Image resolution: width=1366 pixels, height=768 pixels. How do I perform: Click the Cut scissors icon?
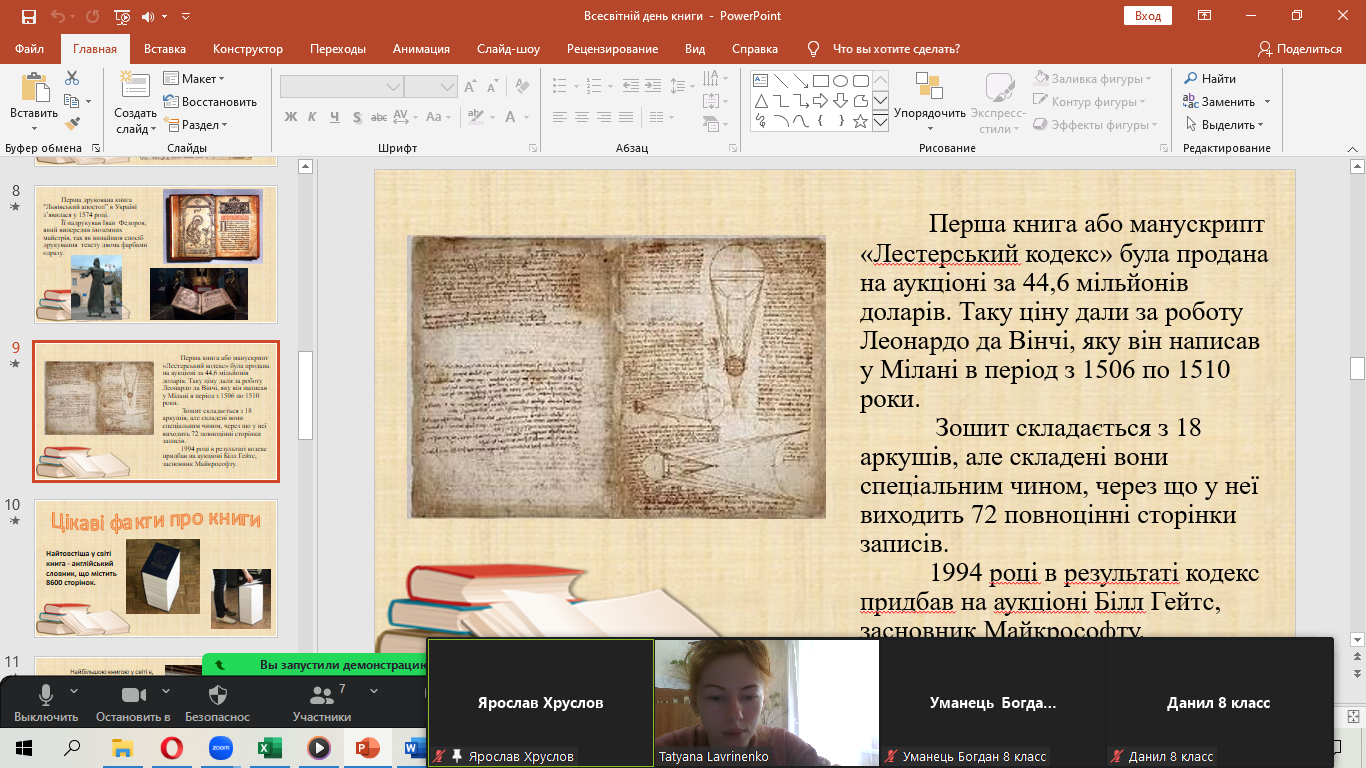pyautogui.click(x=72, y=78)
